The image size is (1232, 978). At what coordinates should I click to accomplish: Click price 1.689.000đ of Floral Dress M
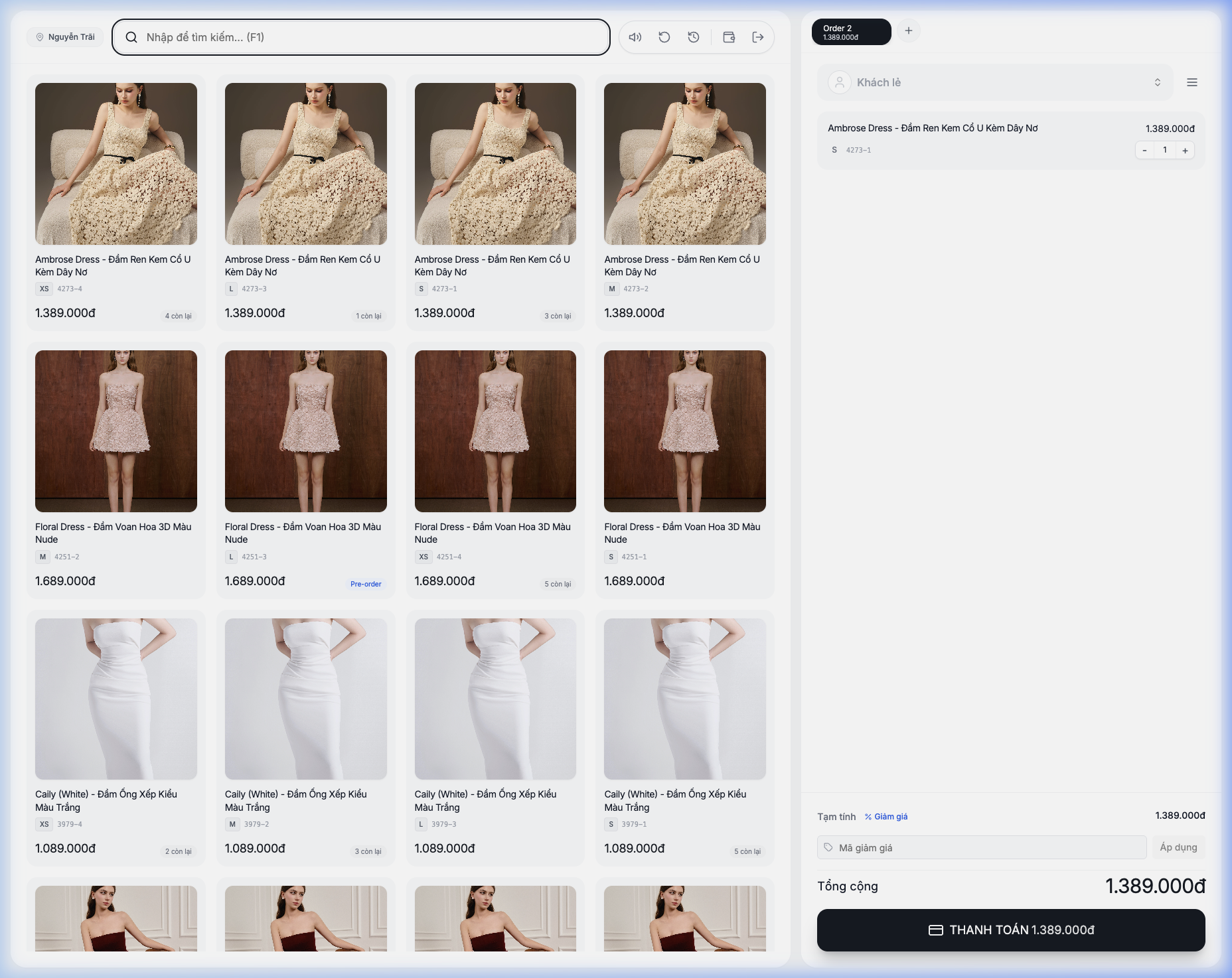(x=65, y=581)
